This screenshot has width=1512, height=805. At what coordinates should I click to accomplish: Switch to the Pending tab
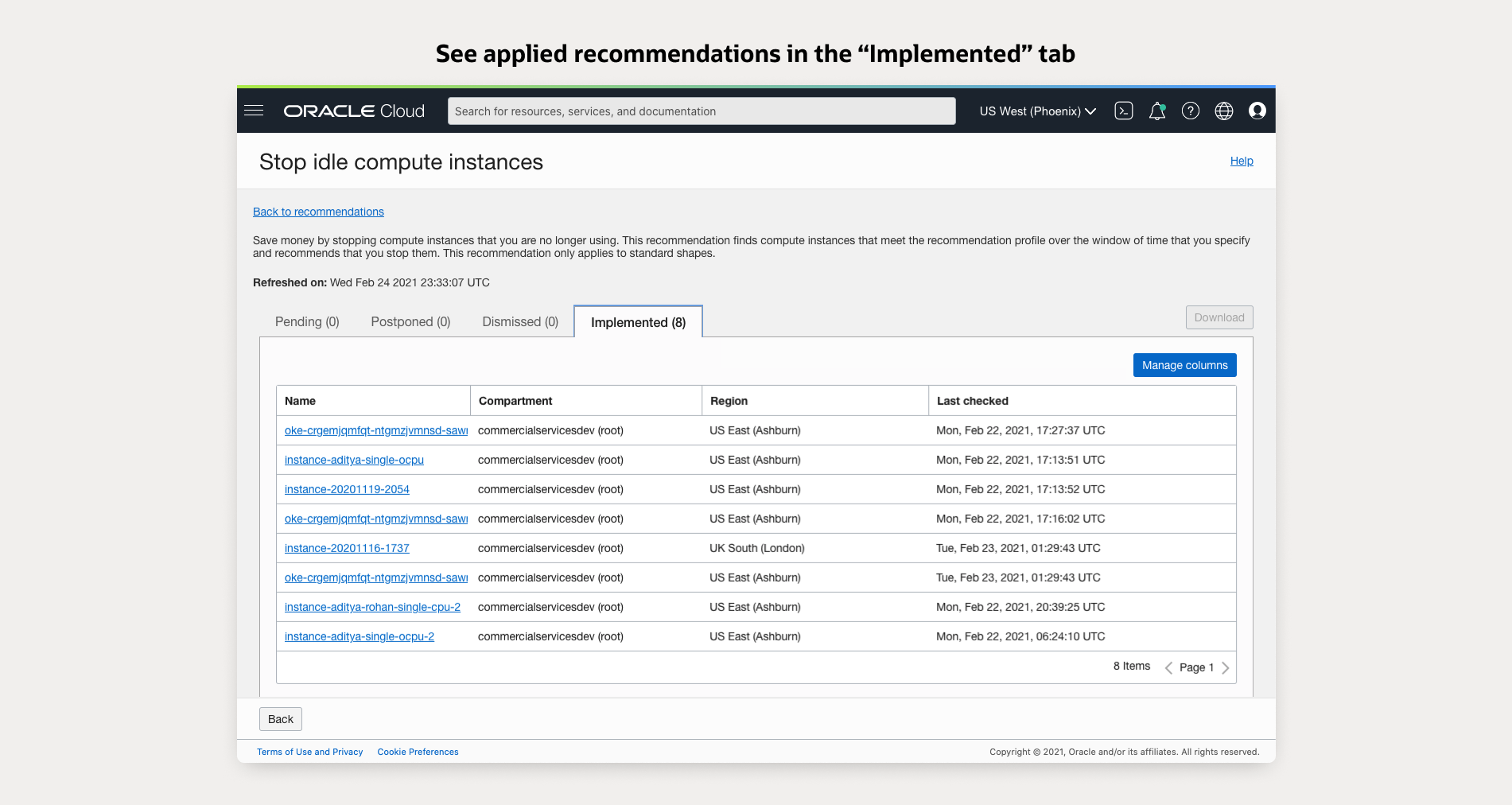tap(306, 321)
